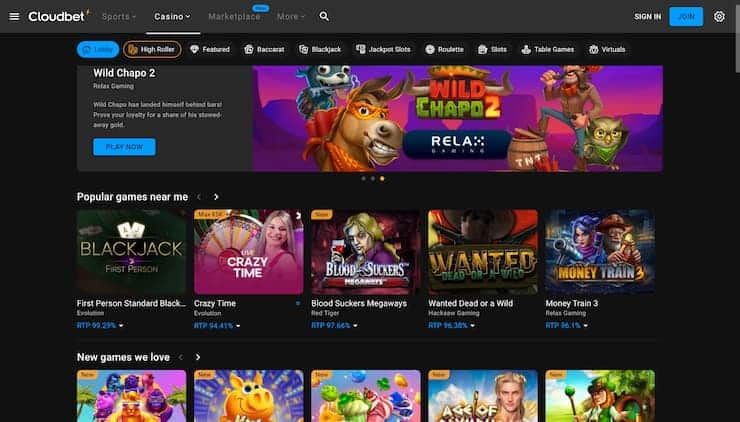Go to second banner carousel dot

coord(373,178)
